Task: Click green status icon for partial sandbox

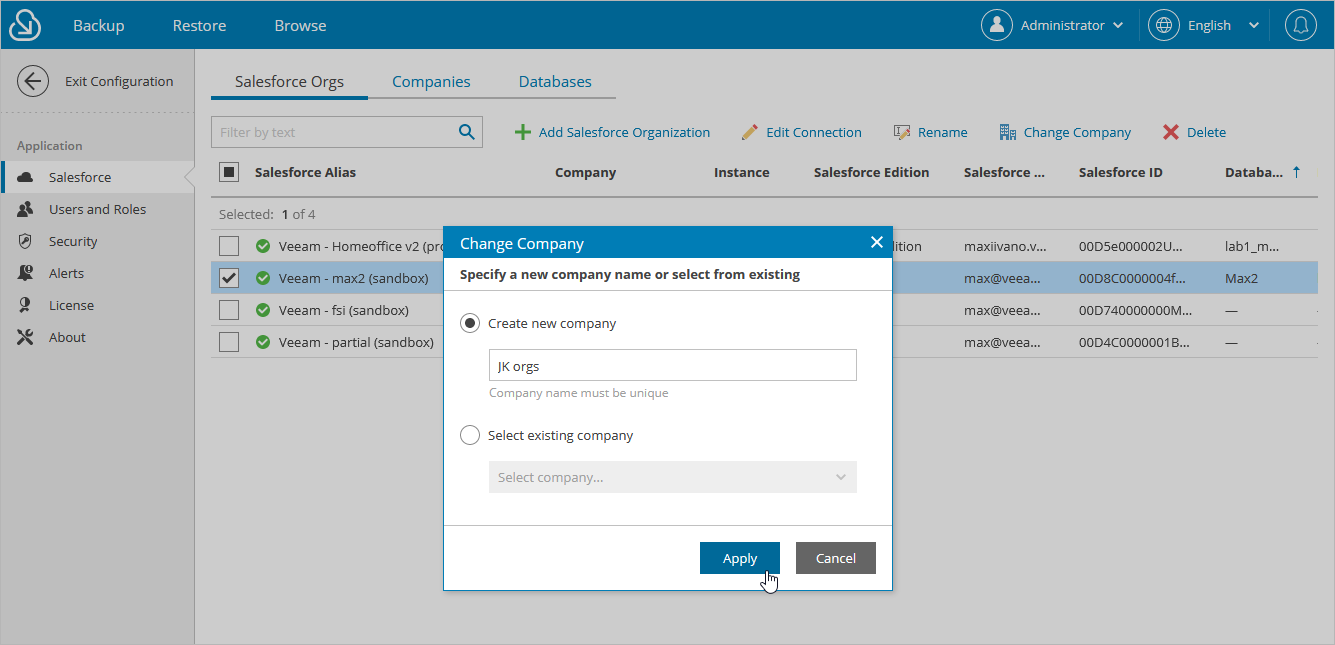Action: pyautogui.click(x=263, y=342)
